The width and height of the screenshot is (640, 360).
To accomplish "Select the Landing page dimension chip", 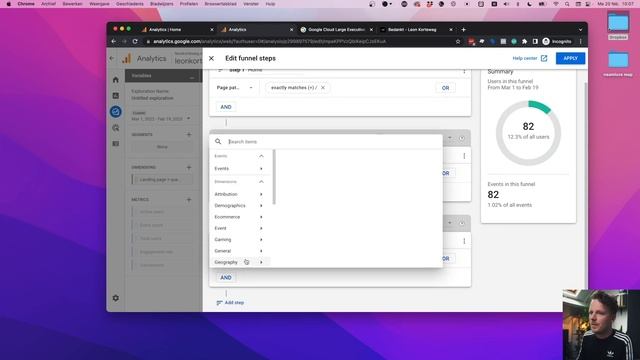I will pos(162,180).
